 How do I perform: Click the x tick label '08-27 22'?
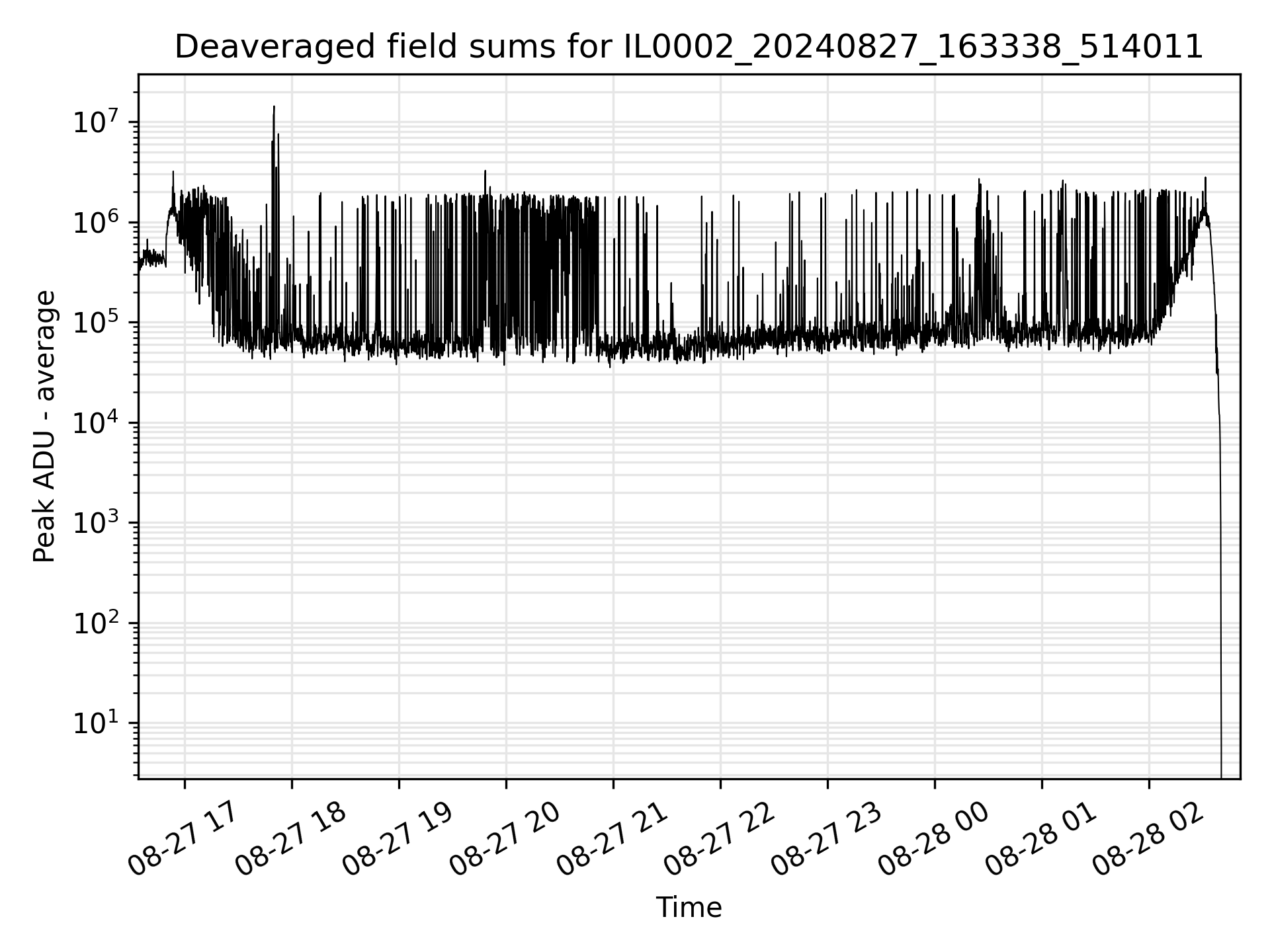[x=718, y=840]
